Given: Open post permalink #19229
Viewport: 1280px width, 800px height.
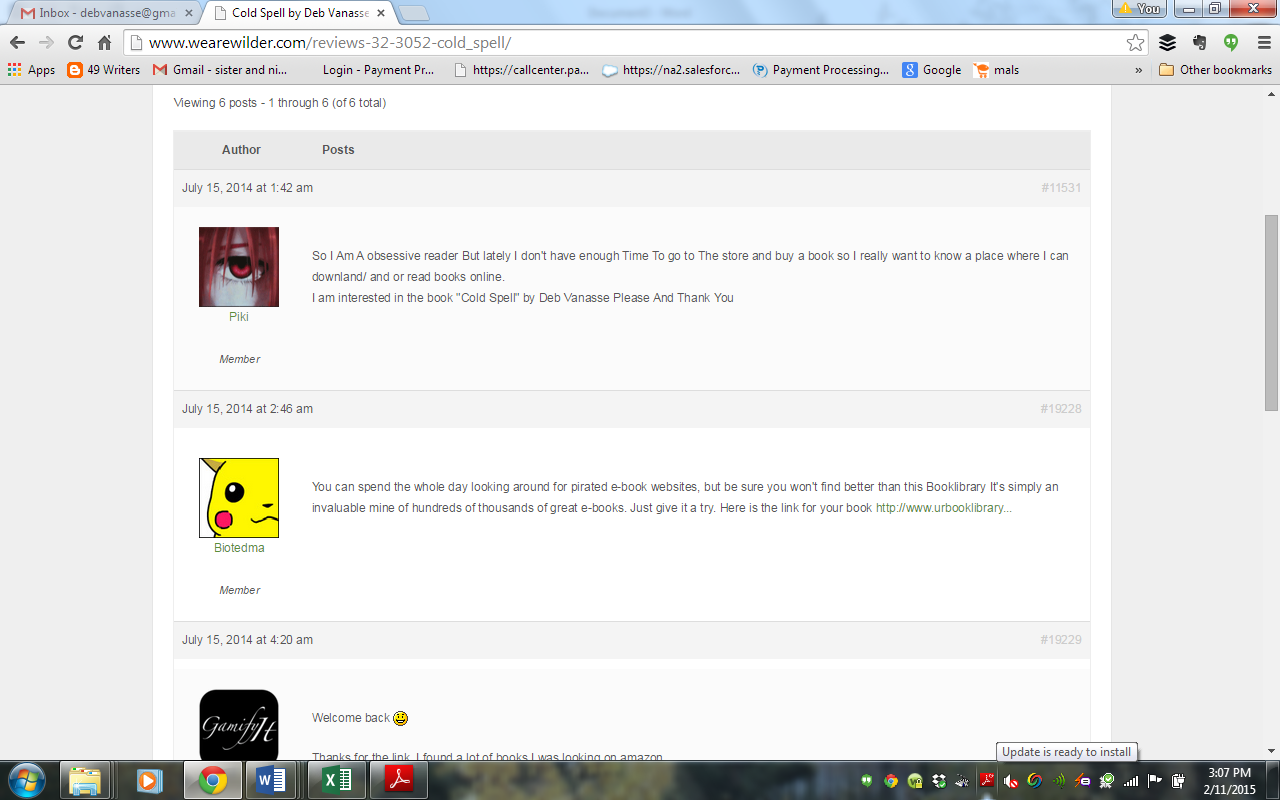Looking at the screenshot, I should 1061,640.
